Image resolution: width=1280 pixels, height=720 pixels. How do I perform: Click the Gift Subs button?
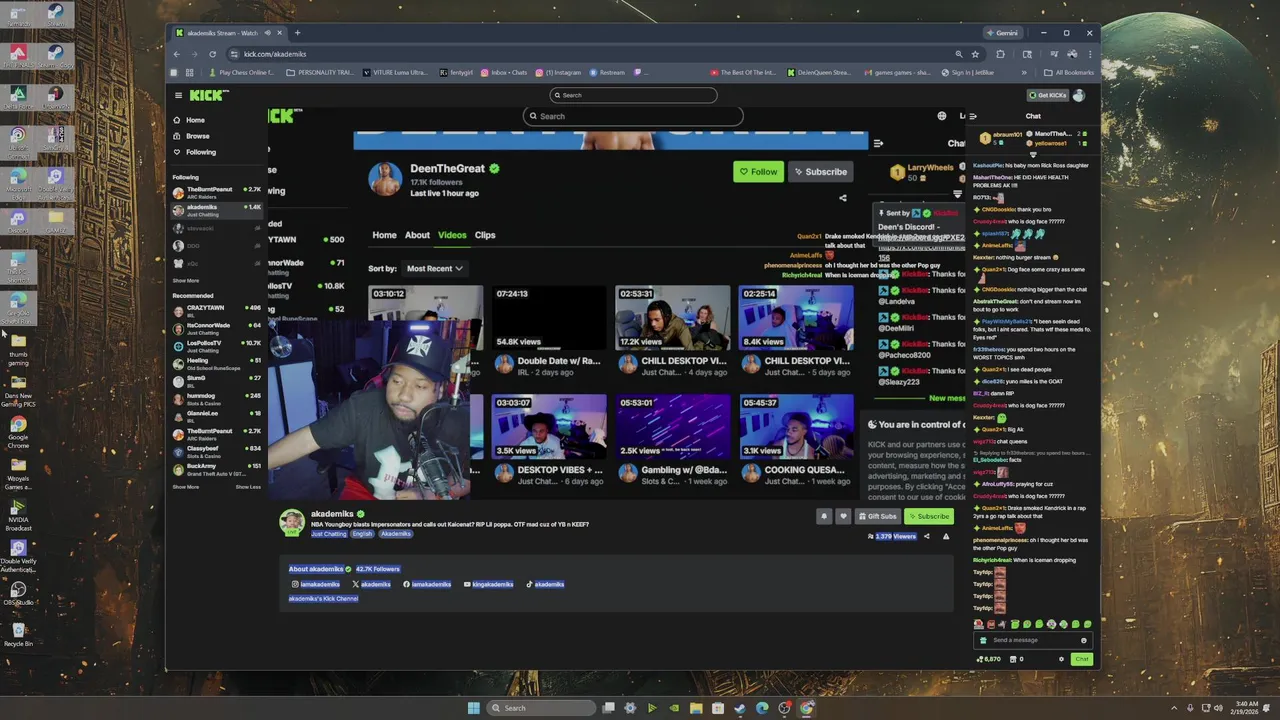877,516
